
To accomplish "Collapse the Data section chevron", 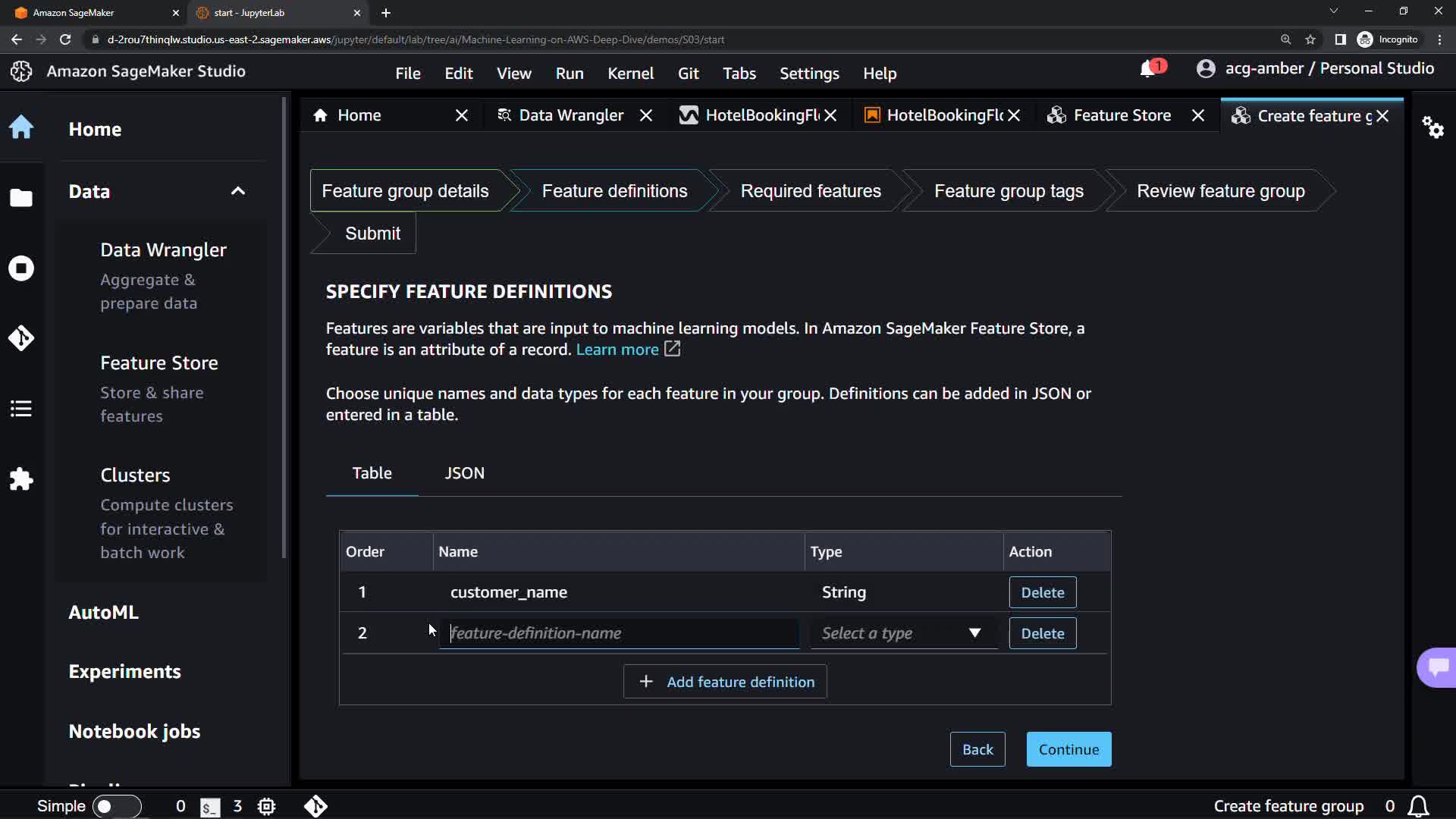I will (x=238, y=191).
